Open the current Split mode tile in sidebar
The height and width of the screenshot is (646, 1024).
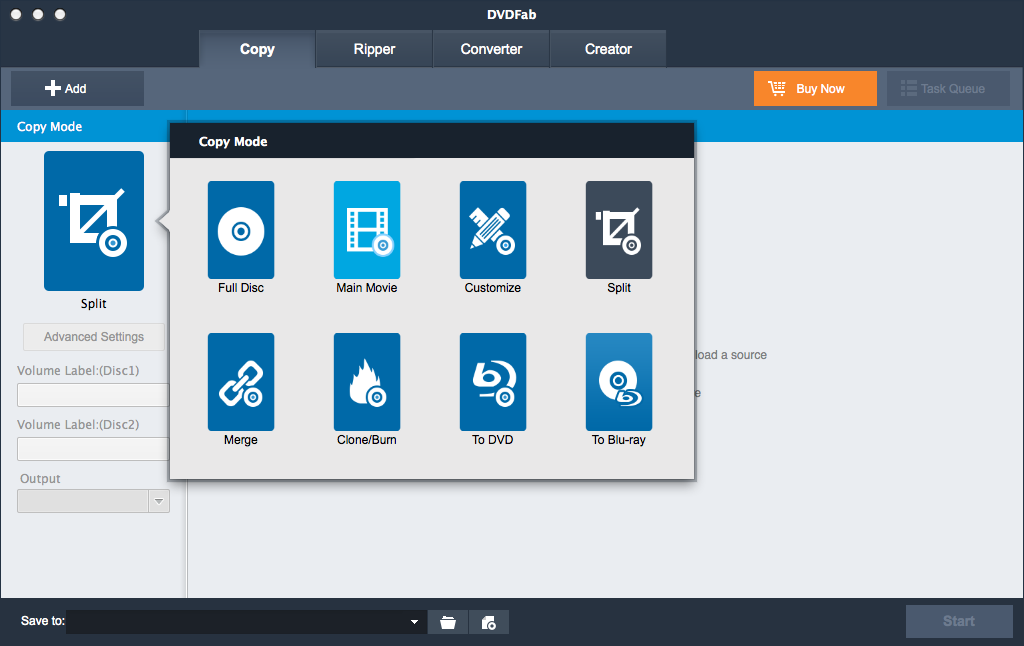pos(94,221)
